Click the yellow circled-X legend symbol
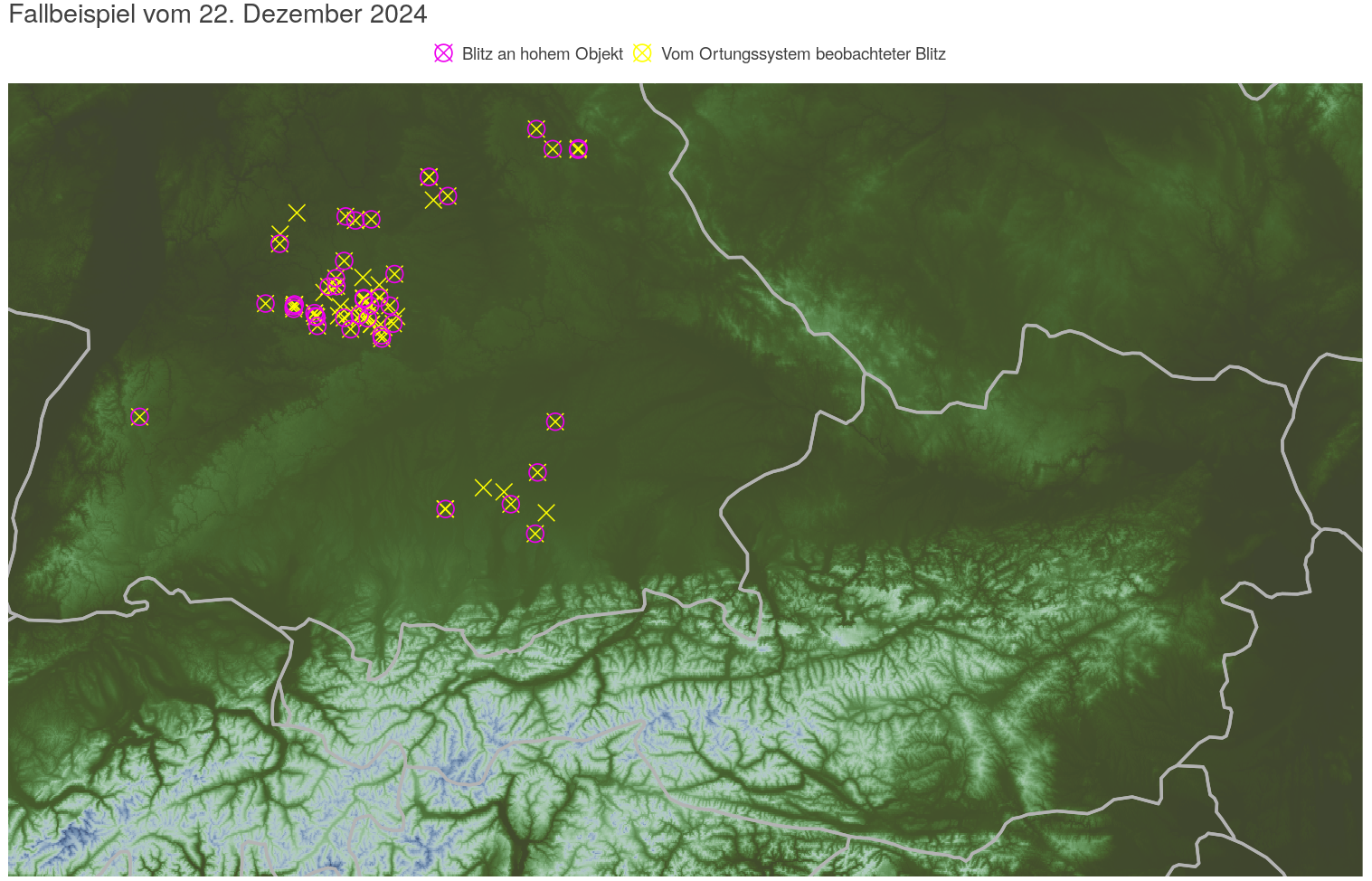 tap(642, 53)
